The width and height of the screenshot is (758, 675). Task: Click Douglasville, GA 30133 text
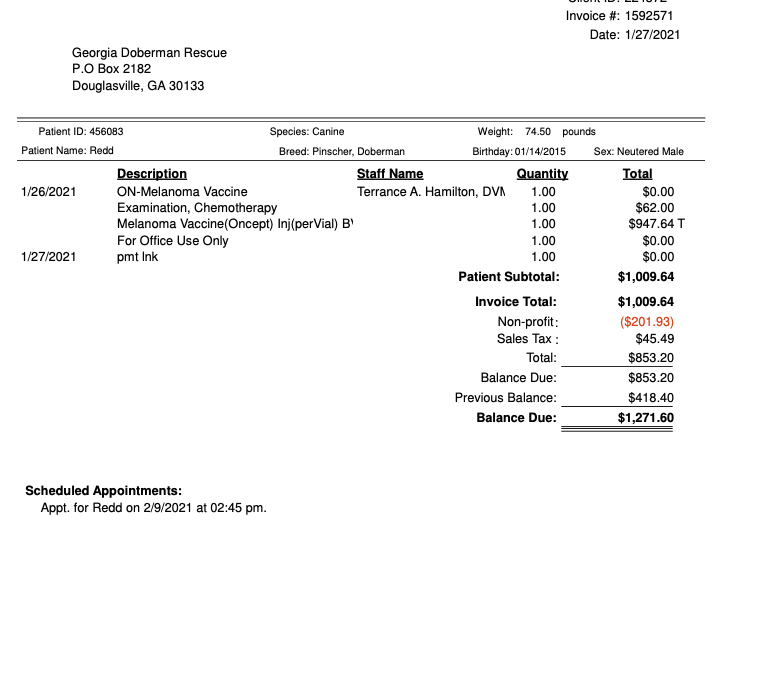[x=138, y=86]
